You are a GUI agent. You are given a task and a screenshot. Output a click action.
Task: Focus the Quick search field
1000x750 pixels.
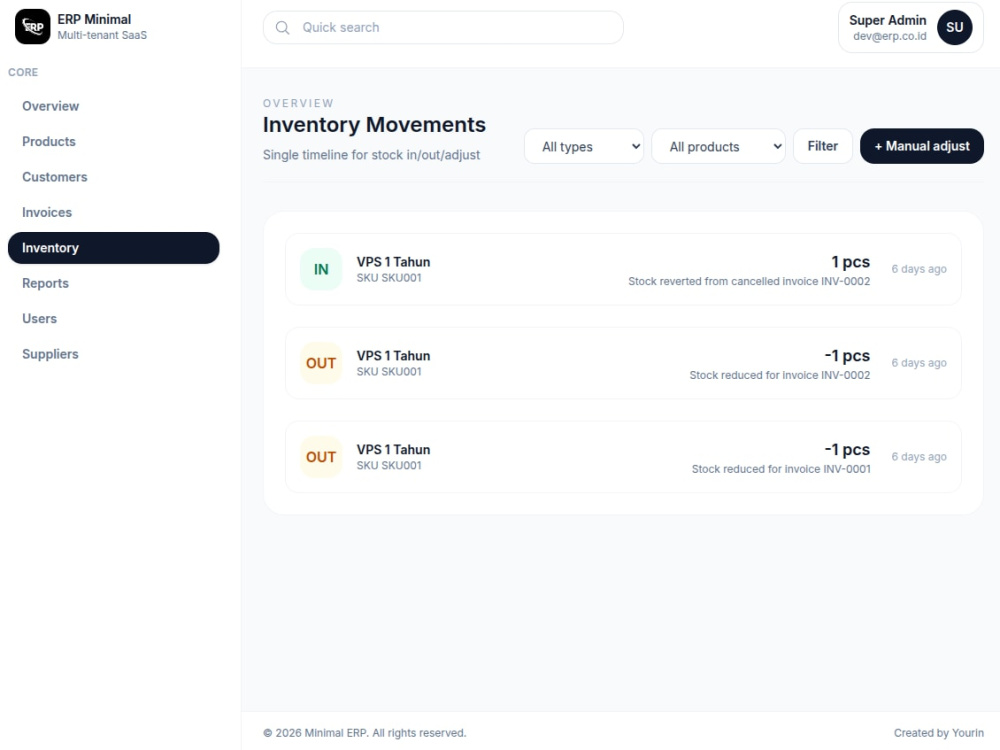[443, 27]
